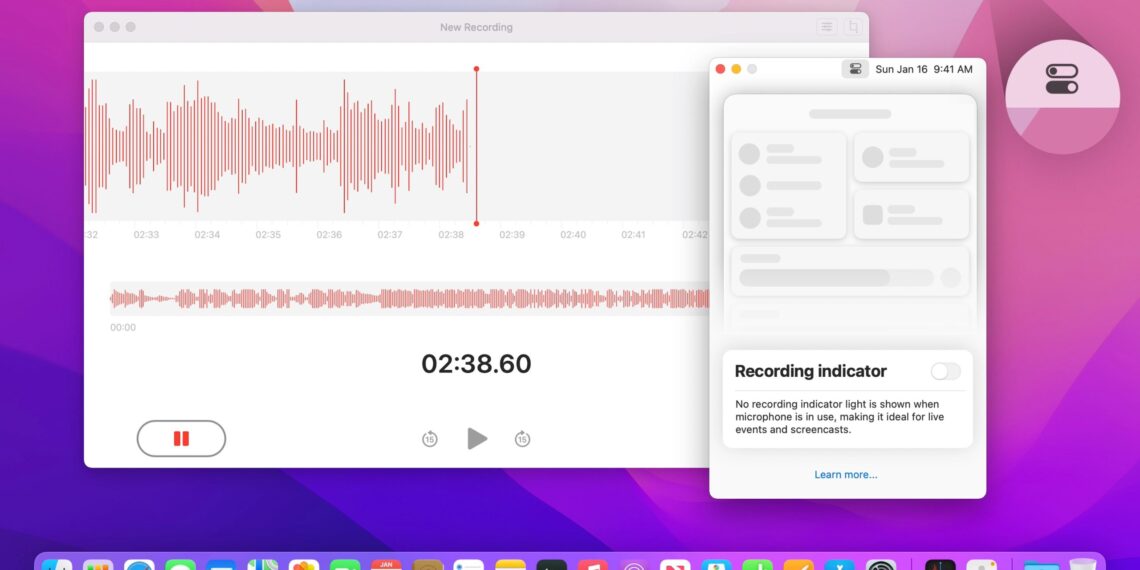Open playback settings sliders icon in title bar
1140x570 pixels.
pos(827,27)
